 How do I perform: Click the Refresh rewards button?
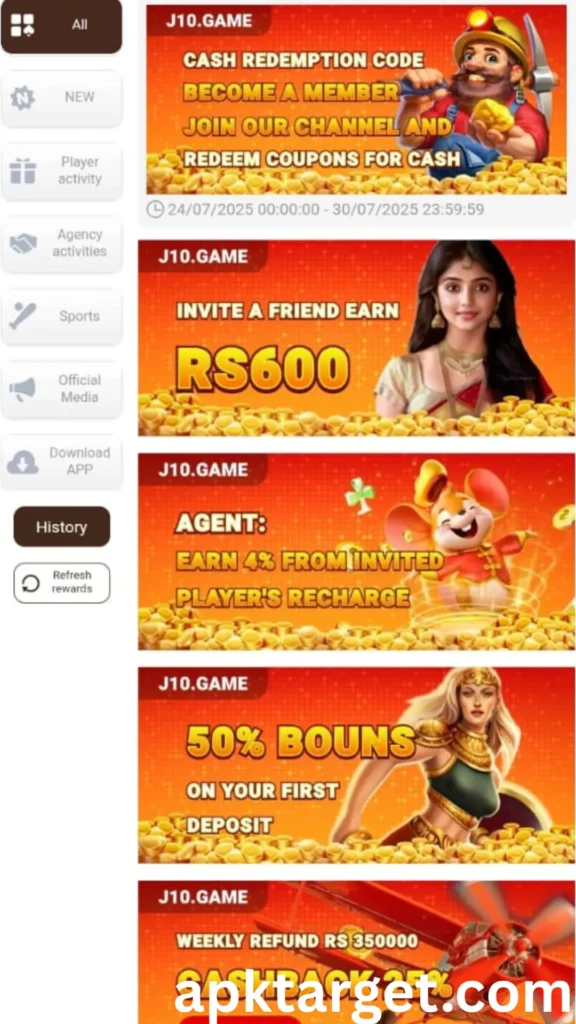pos(61,583)
